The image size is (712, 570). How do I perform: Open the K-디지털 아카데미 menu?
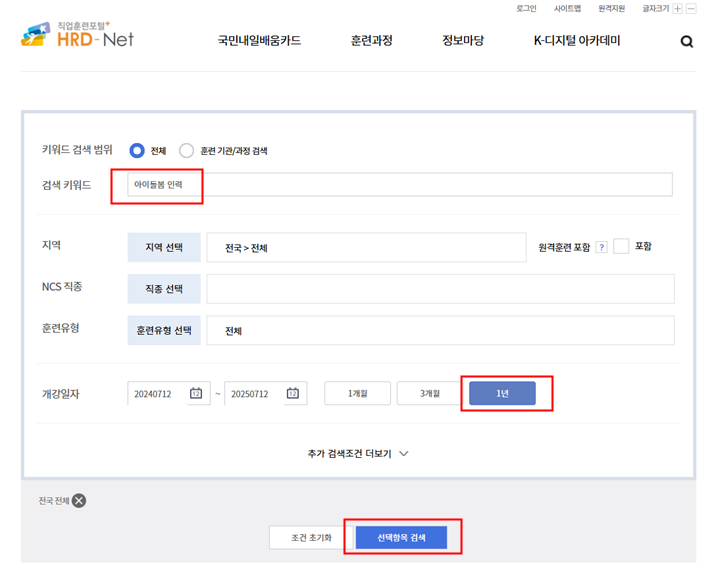(577, 40)
